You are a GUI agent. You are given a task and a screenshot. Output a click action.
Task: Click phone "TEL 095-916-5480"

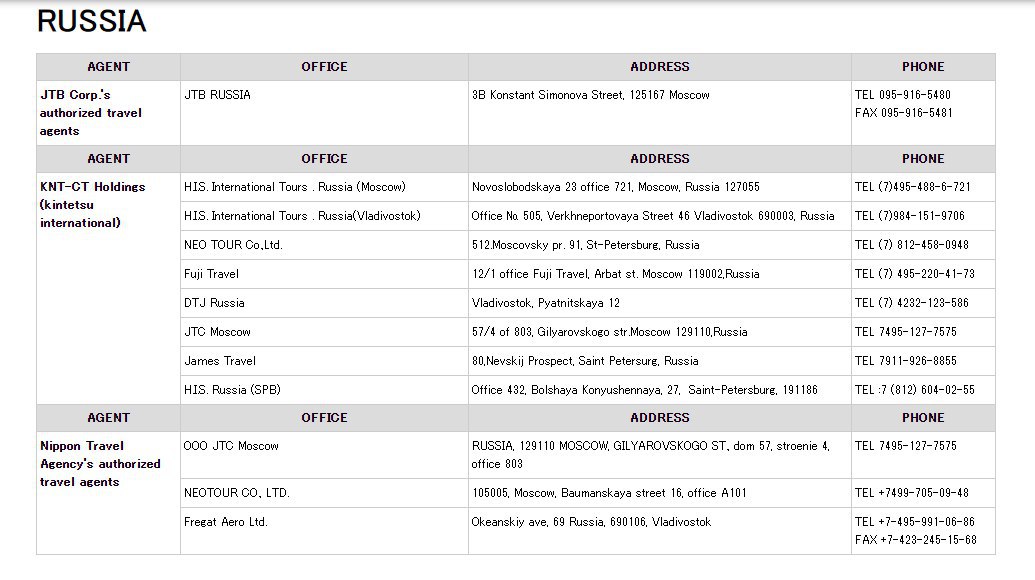point(903,95)
